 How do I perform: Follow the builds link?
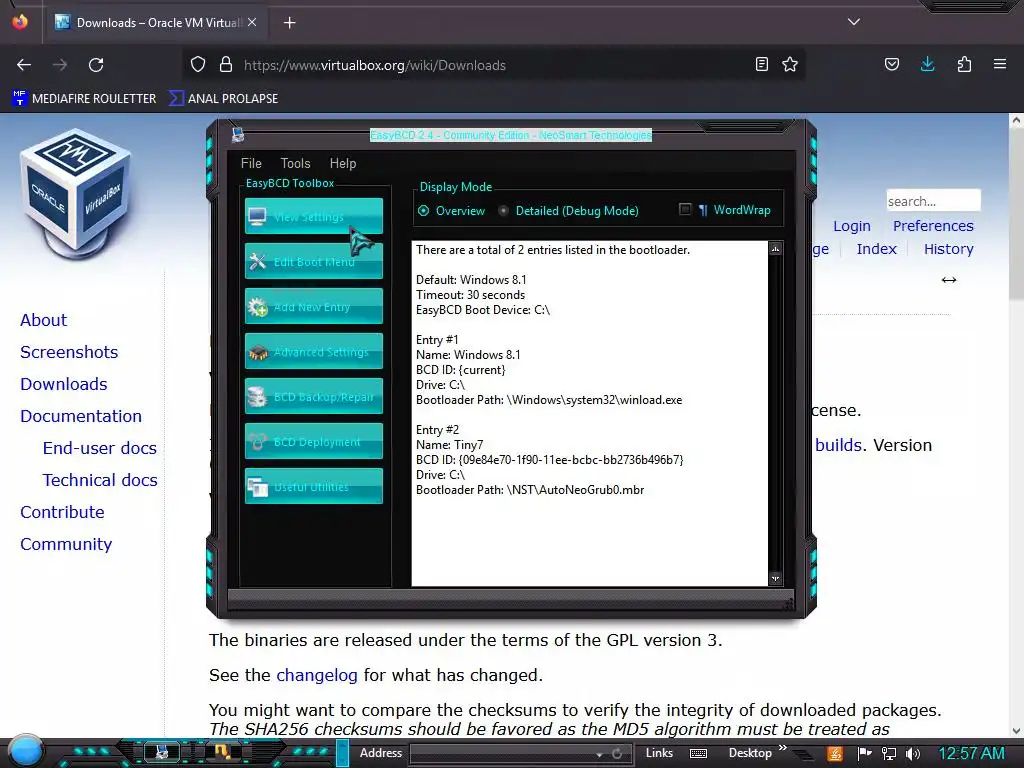coord(839,445)
